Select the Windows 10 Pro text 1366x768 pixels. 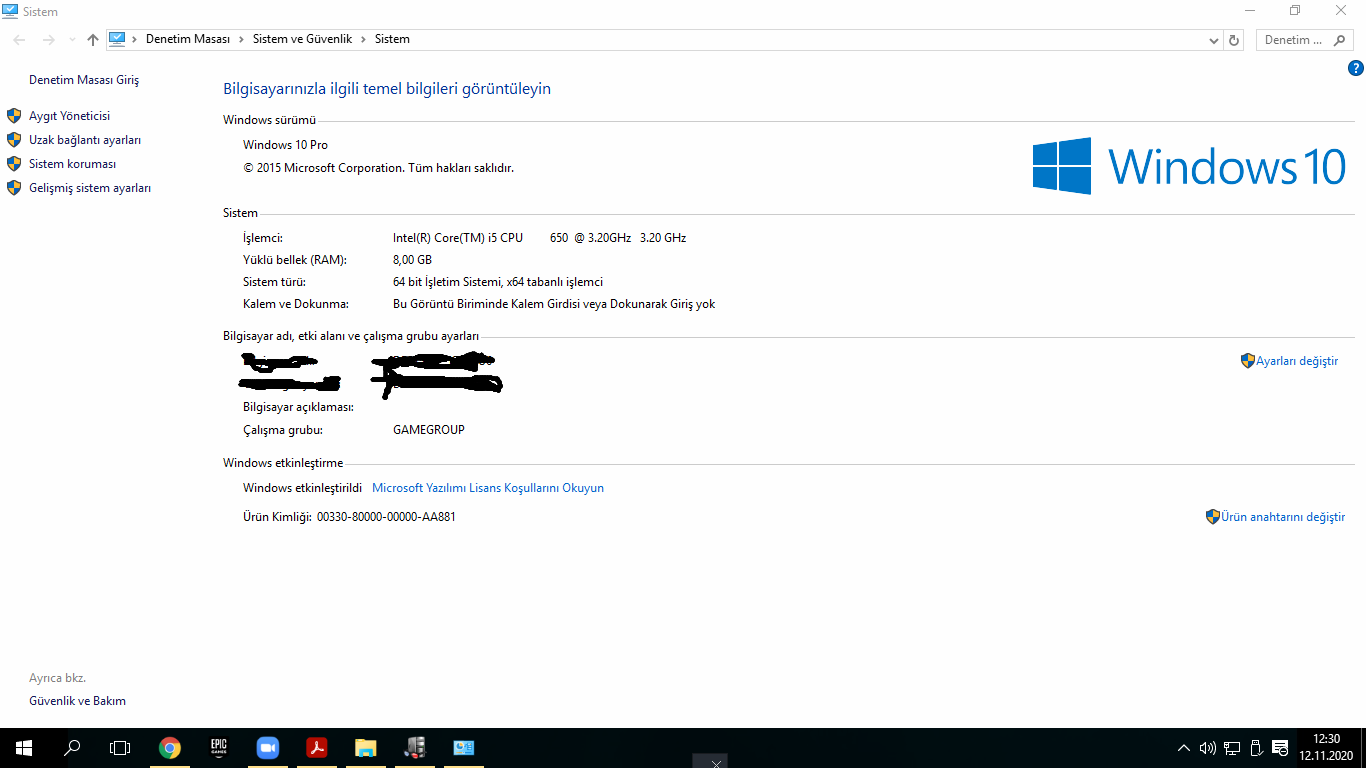click(x=285, y=145)
